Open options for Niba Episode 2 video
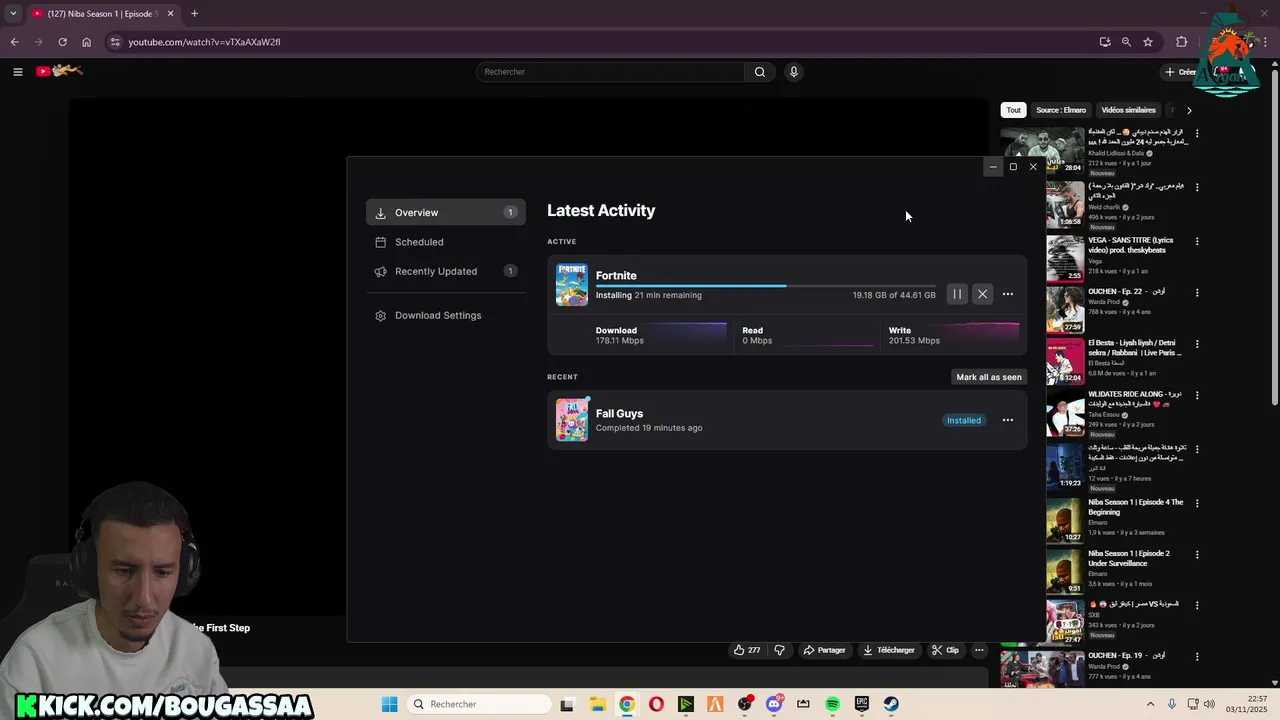The image size is (1280, 720). pos(1197,554)
